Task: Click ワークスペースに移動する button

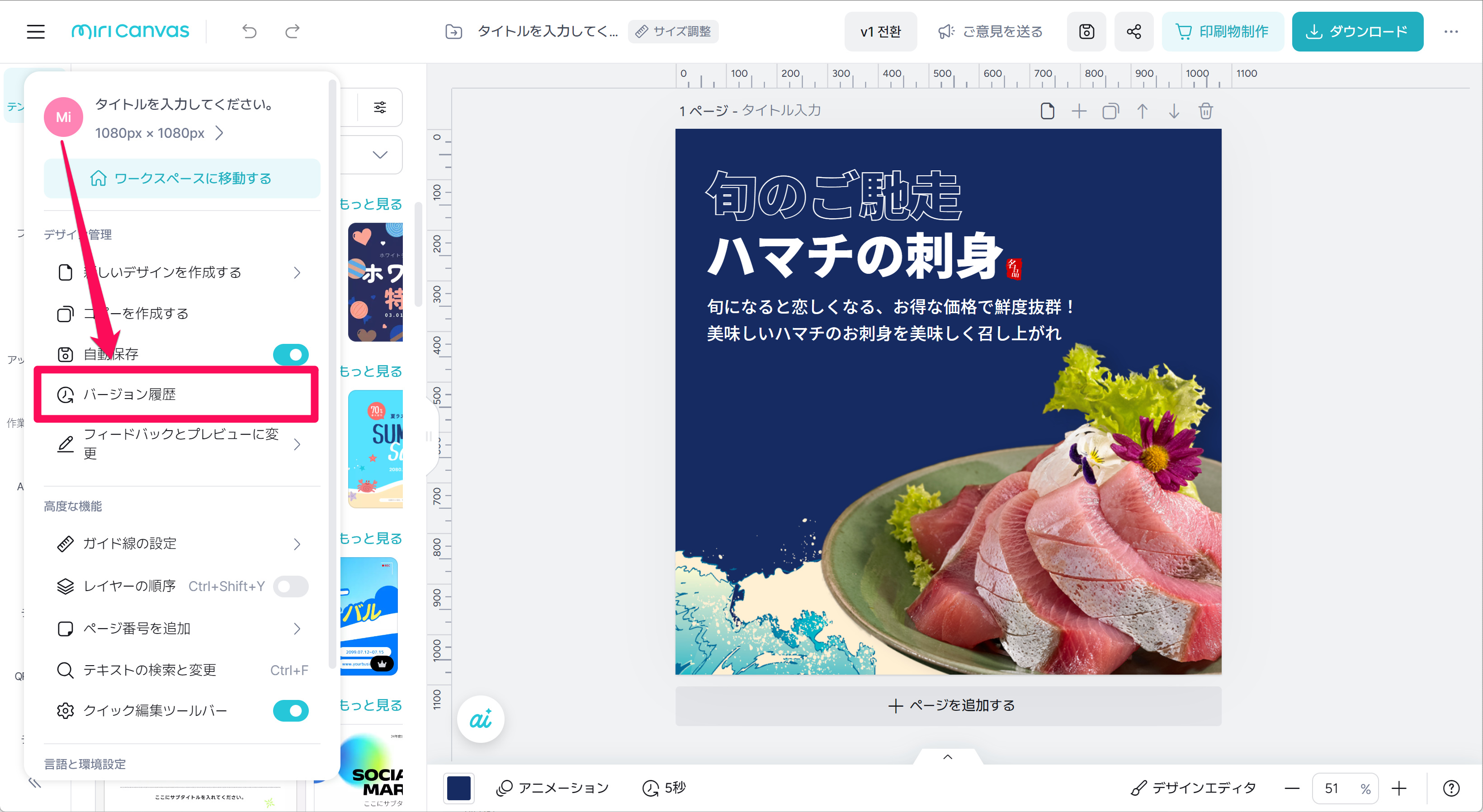Action: coord(181,178)
